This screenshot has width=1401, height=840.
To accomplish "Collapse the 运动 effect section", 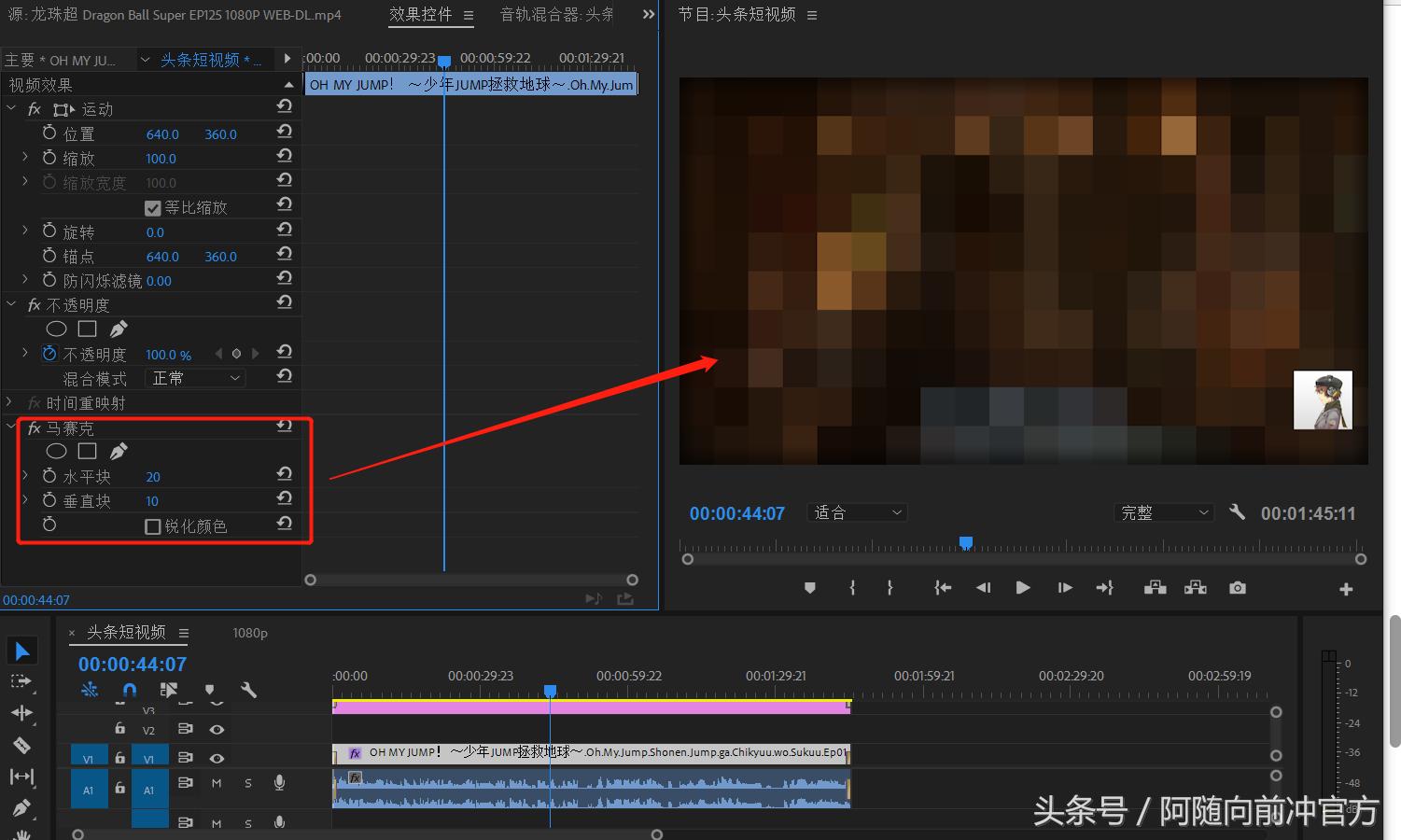I will pyautogui.click(x=11, y=108).
